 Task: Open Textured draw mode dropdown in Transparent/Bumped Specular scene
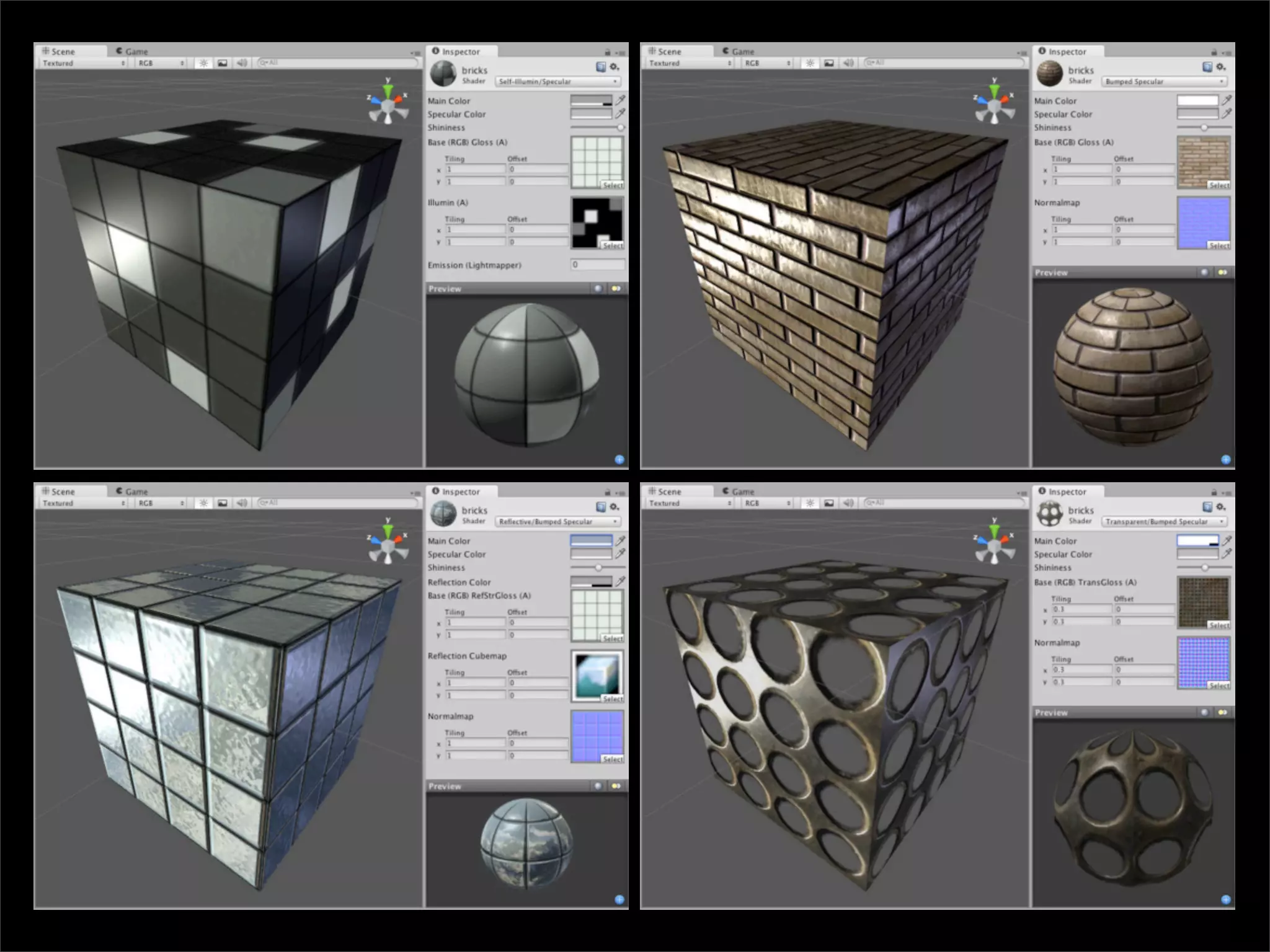pos(690,503)
